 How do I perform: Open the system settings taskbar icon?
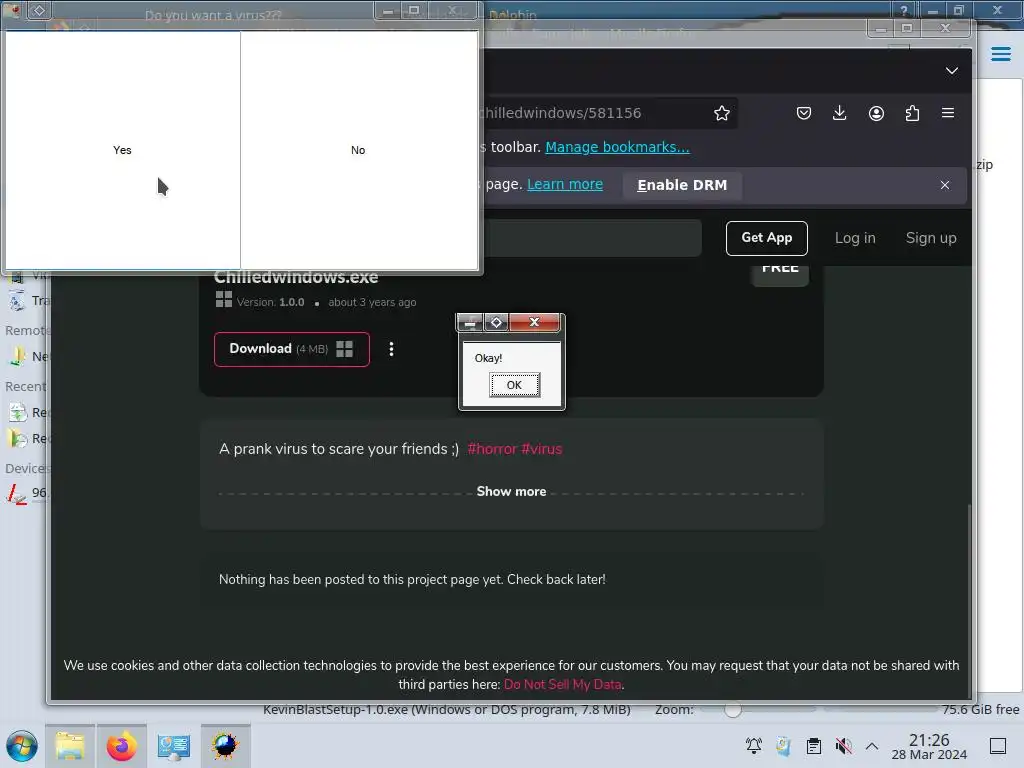(174, 746)
